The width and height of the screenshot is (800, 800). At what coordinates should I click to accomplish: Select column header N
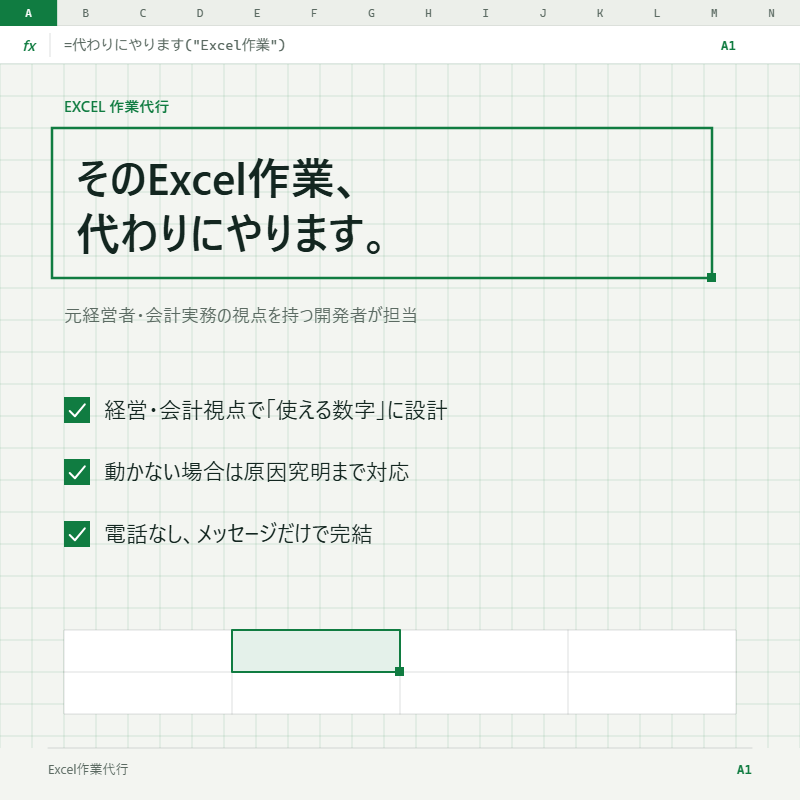[771, 13]
